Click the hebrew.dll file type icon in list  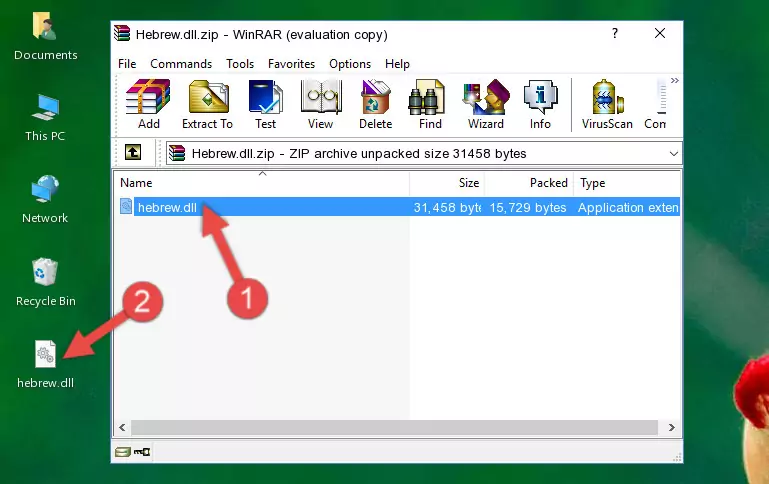pyautogui.click(x=126, y=206)
